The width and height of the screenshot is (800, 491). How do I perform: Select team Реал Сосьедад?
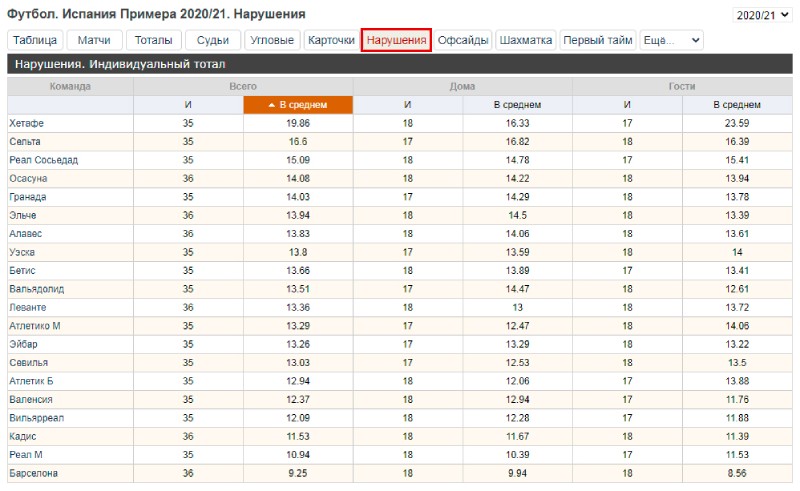tap(43, 160)
